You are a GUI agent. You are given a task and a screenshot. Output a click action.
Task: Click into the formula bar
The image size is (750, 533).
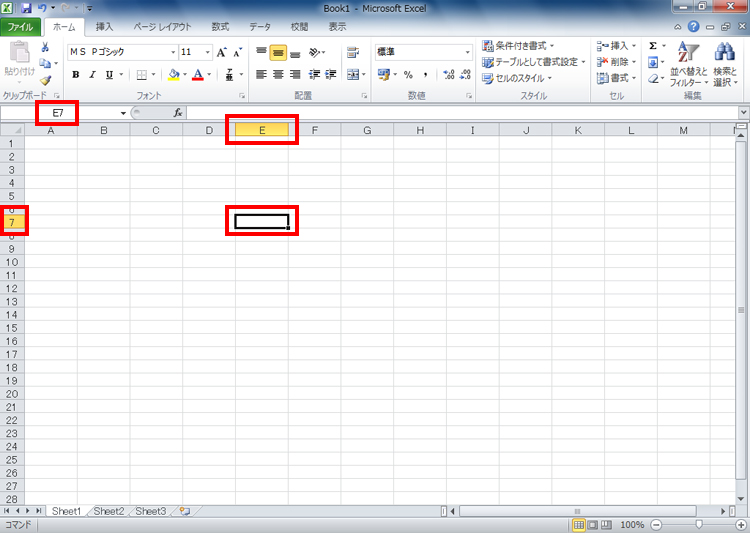coord(462,113)
